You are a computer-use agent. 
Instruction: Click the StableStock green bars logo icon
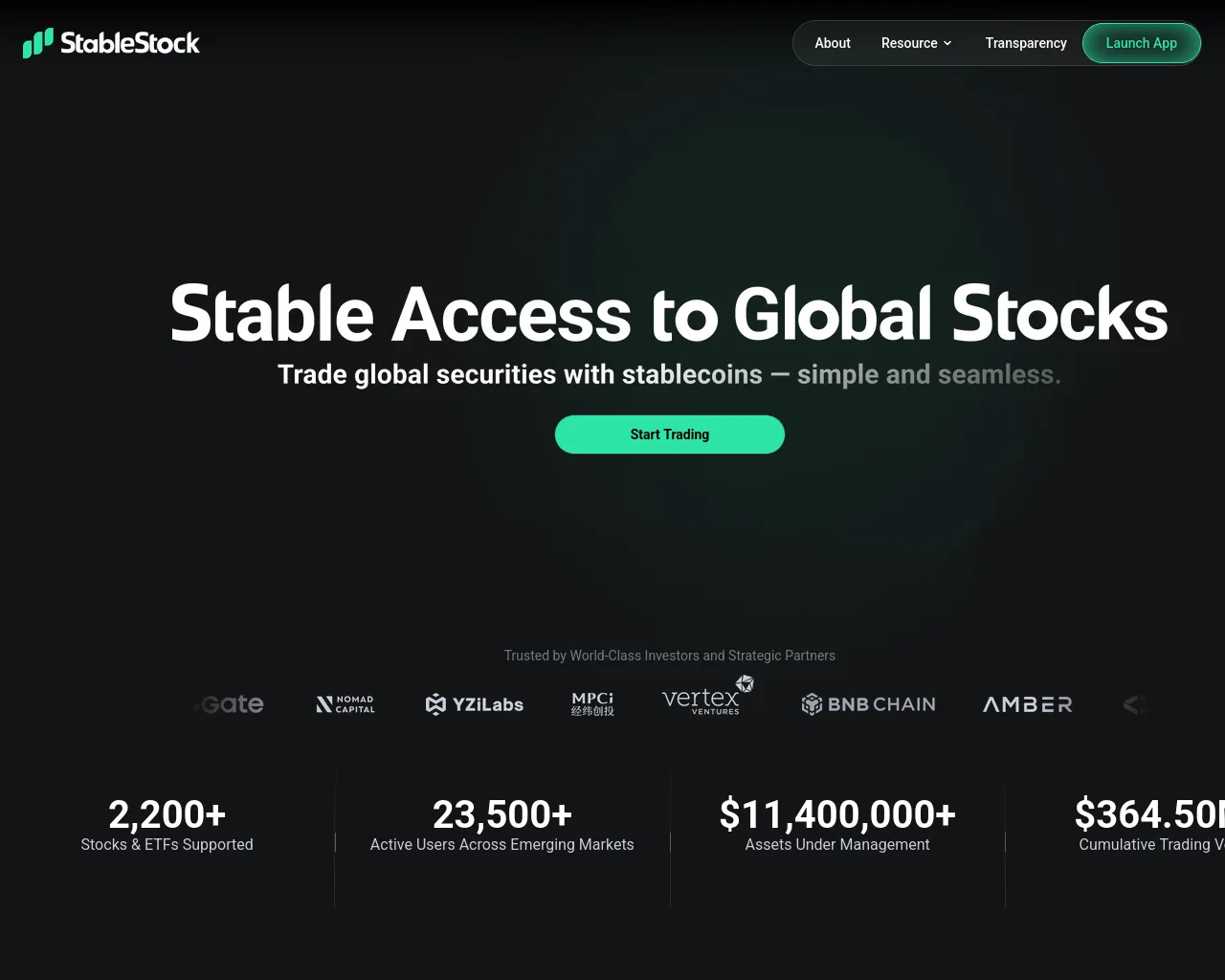point(38,43)
